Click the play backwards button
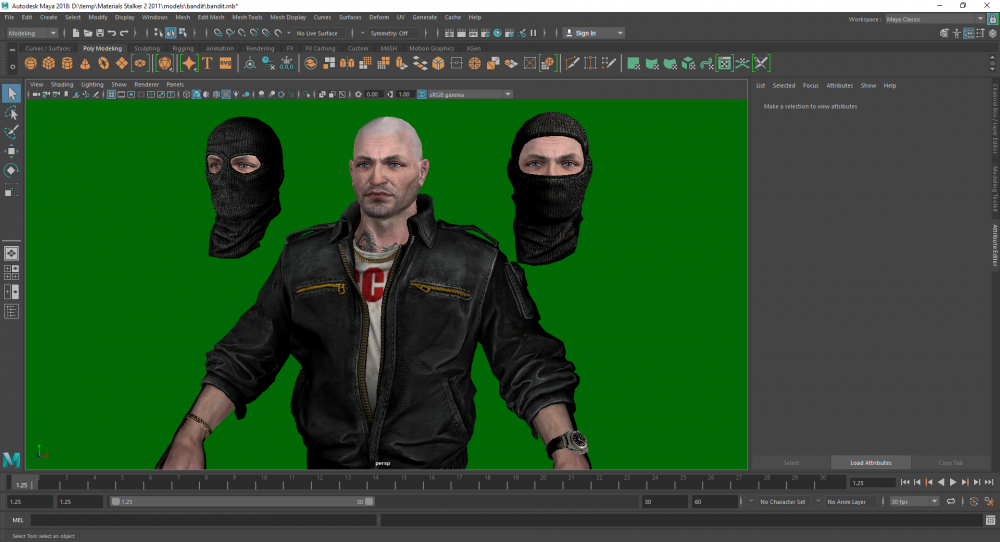 [941, 483]
